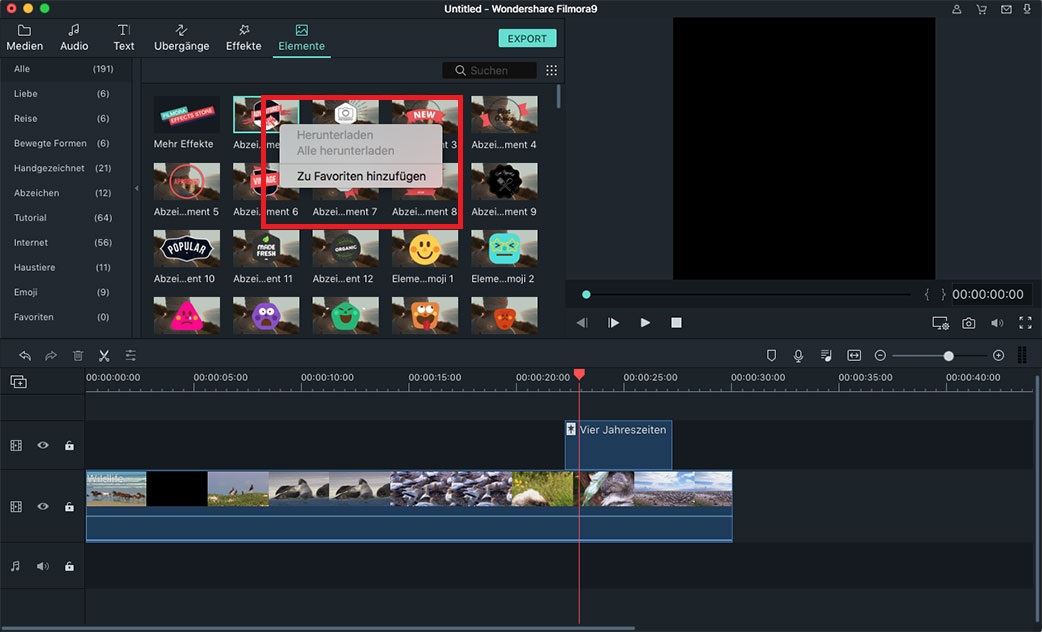Screen dimensions: 1042x632
Task: Select the Abzei...ment 4 element thumbnail
Action: 504,114
